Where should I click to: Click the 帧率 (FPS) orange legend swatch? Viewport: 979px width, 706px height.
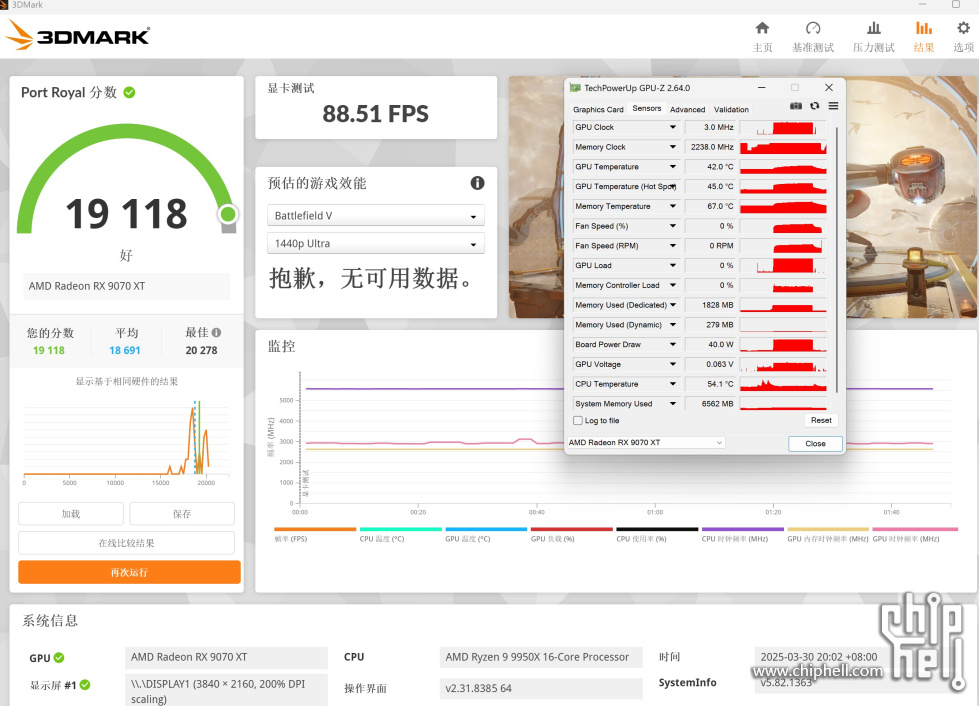(x=315, y=529)
